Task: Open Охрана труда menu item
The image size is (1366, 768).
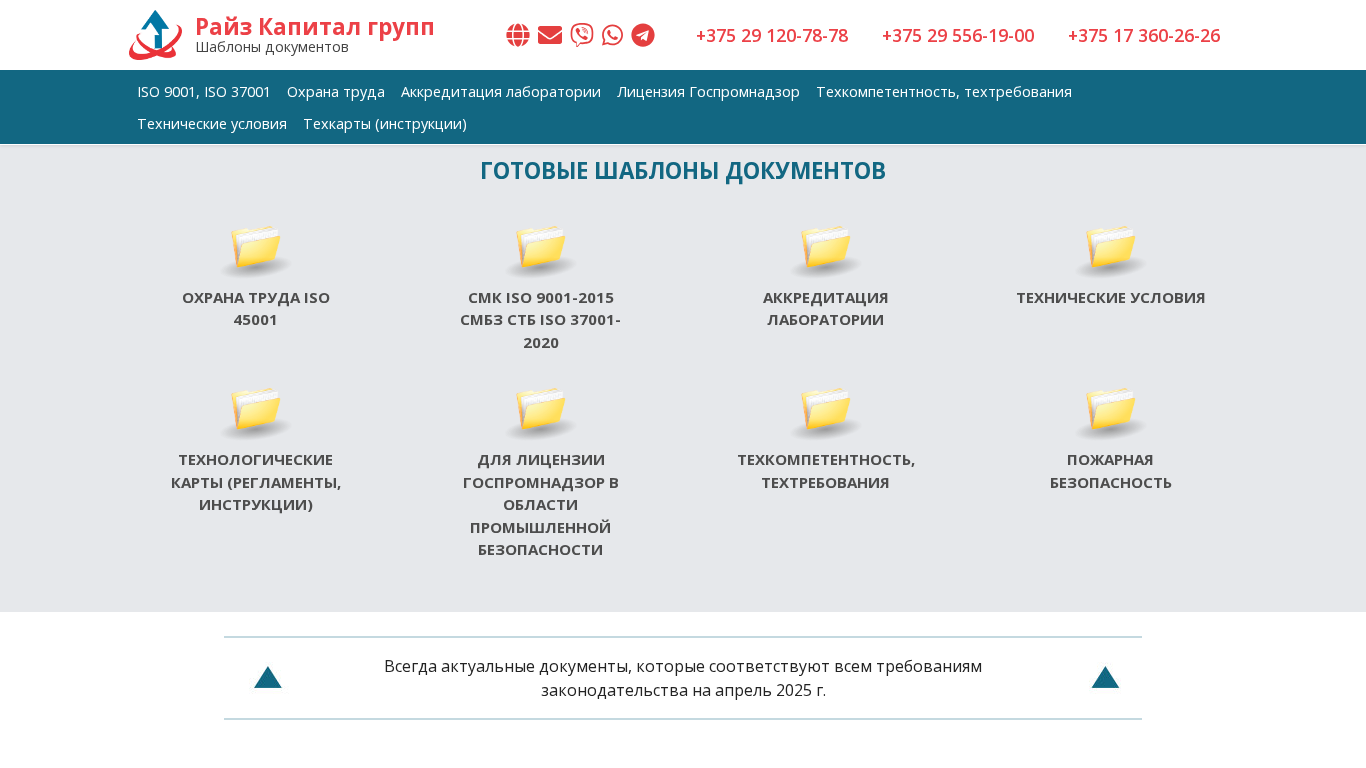Action: click(x=336, y=92)
